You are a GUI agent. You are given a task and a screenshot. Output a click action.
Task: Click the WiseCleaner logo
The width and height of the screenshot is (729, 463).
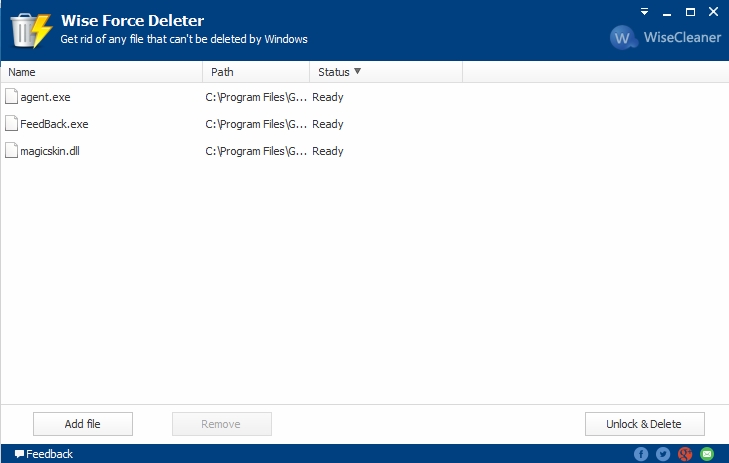(x=665, y=37)
